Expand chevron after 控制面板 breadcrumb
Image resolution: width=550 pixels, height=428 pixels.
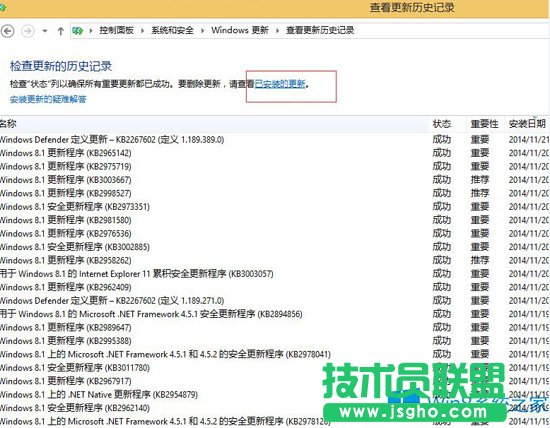[x=142, y=31]
